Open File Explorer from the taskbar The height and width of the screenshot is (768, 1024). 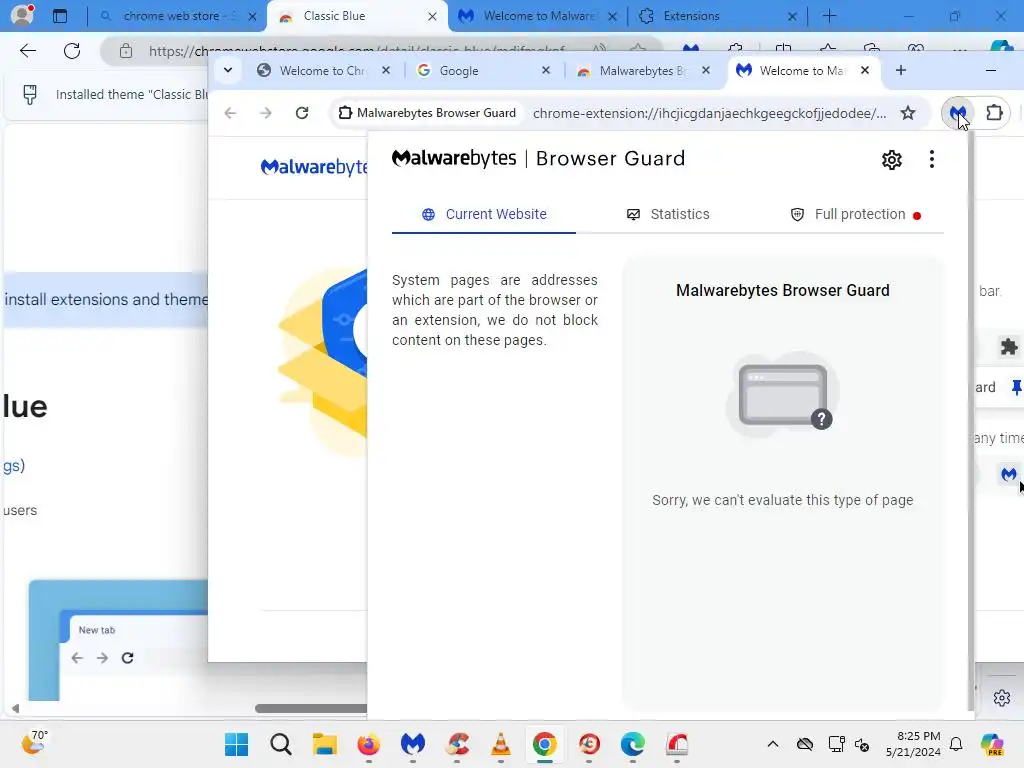(325, 744)
